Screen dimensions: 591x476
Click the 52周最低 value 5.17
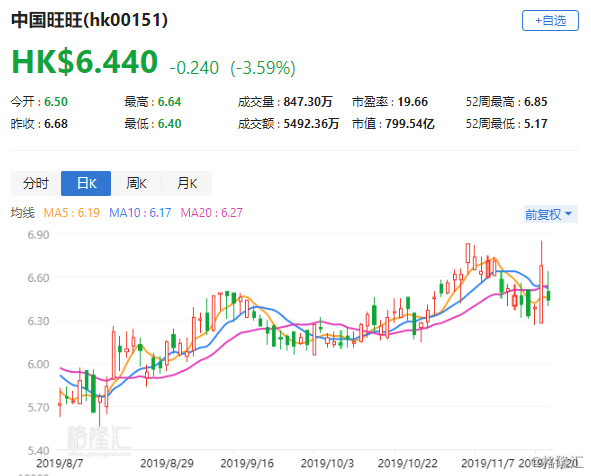(x=536, y=124)
